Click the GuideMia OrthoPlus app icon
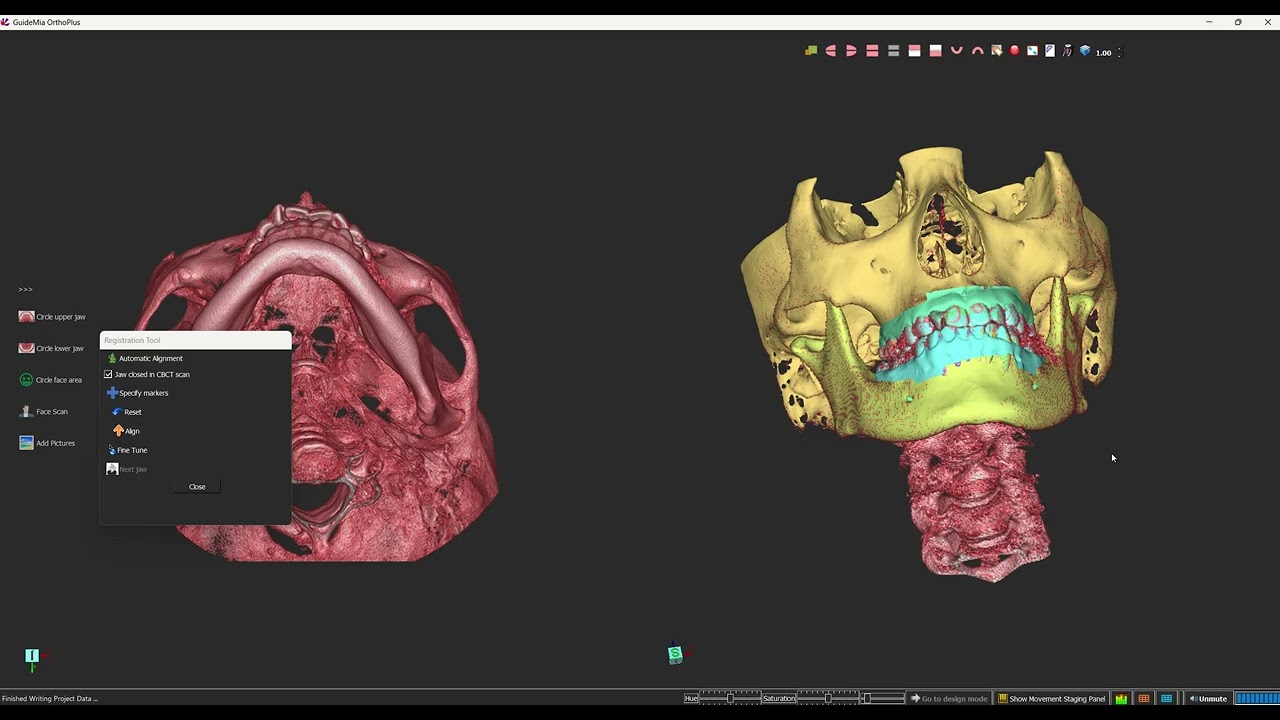Screen dimensions: 1280x720 [5, 22]
